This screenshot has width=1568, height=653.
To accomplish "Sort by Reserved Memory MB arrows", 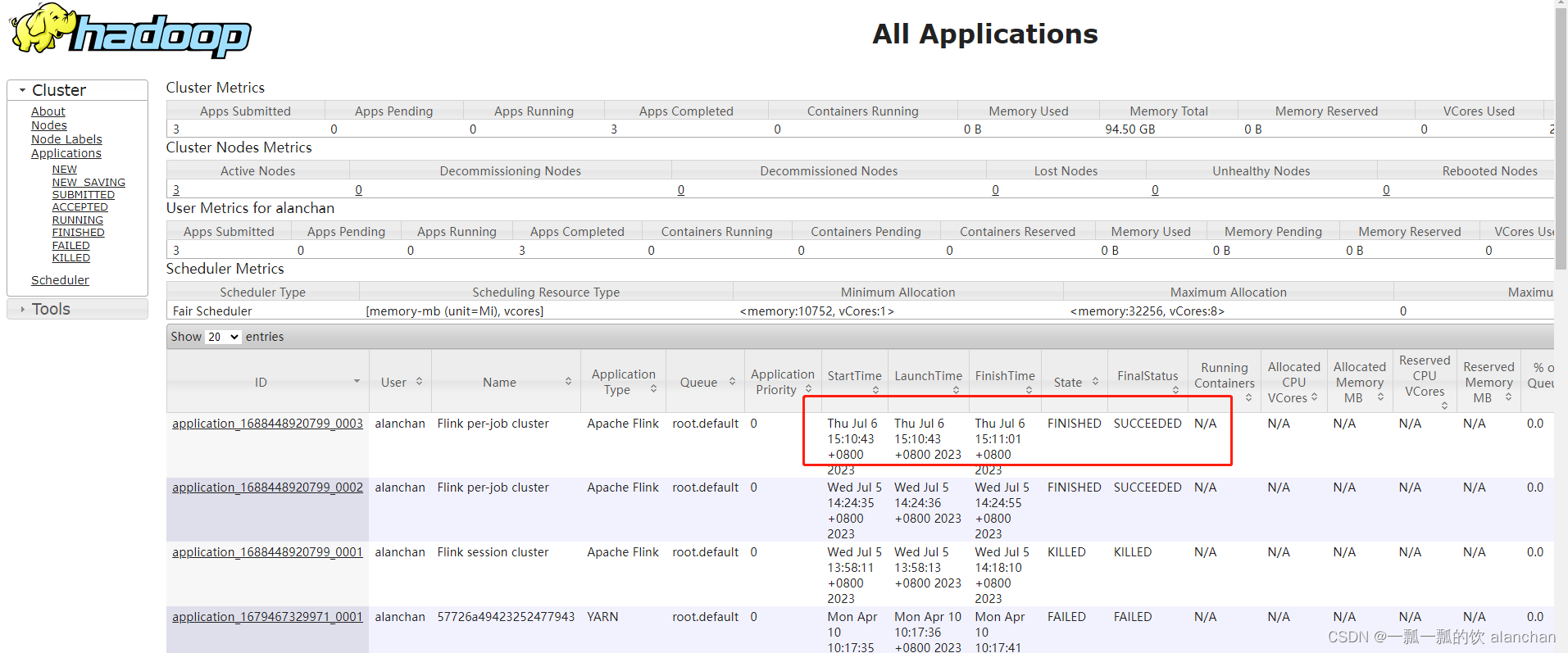I will [x=1508, y=397].
